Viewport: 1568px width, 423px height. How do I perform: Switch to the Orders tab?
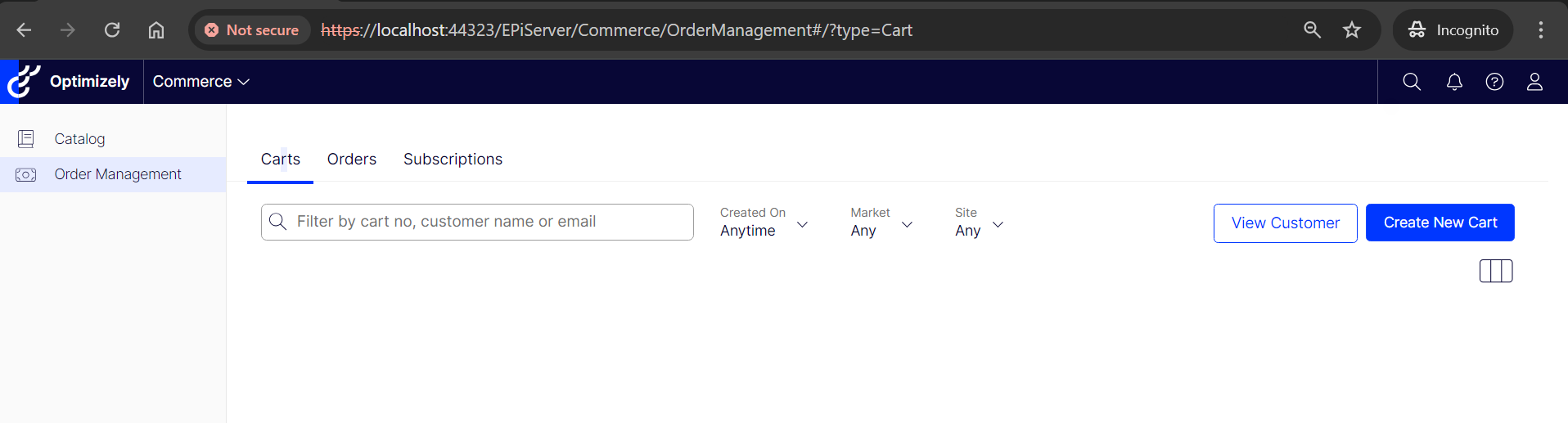(352, 160)
